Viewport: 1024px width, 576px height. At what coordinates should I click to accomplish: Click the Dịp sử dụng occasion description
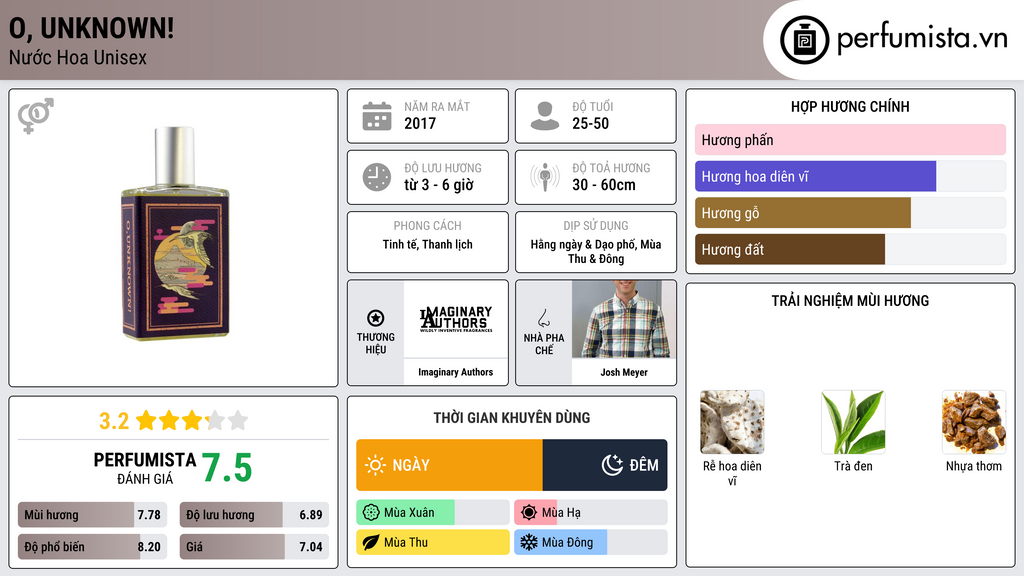596,251
